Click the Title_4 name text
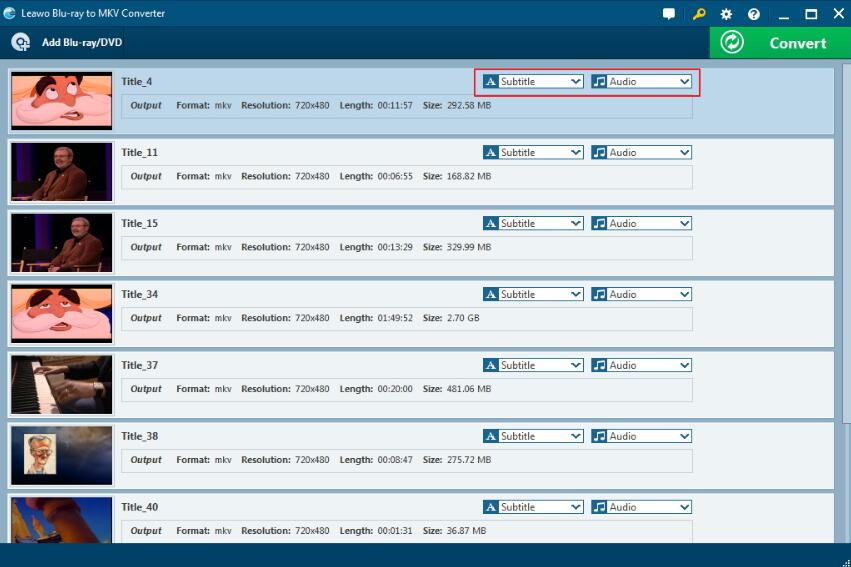 [x=137, y=81]
